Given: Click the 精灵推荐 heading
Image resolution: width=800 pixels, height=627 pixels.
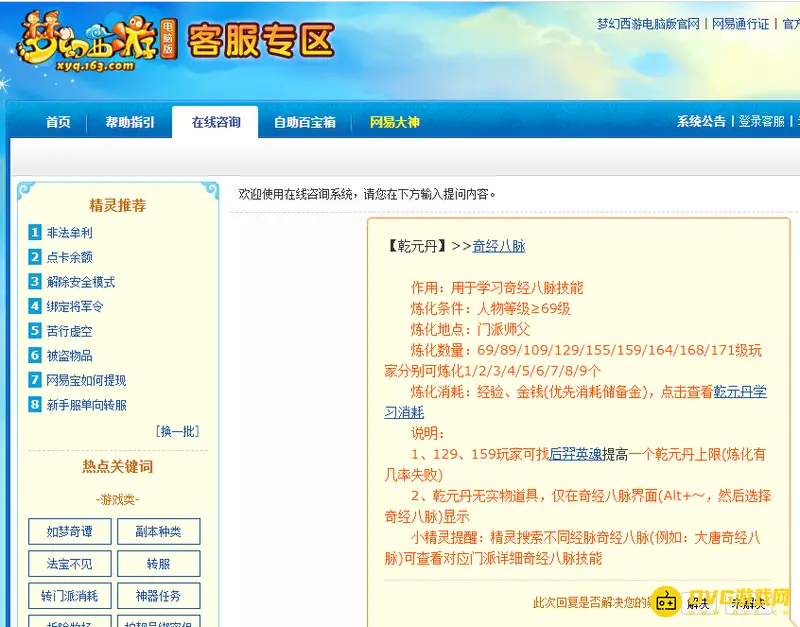Looking at the screenshot, I should [x=118, y=205].
